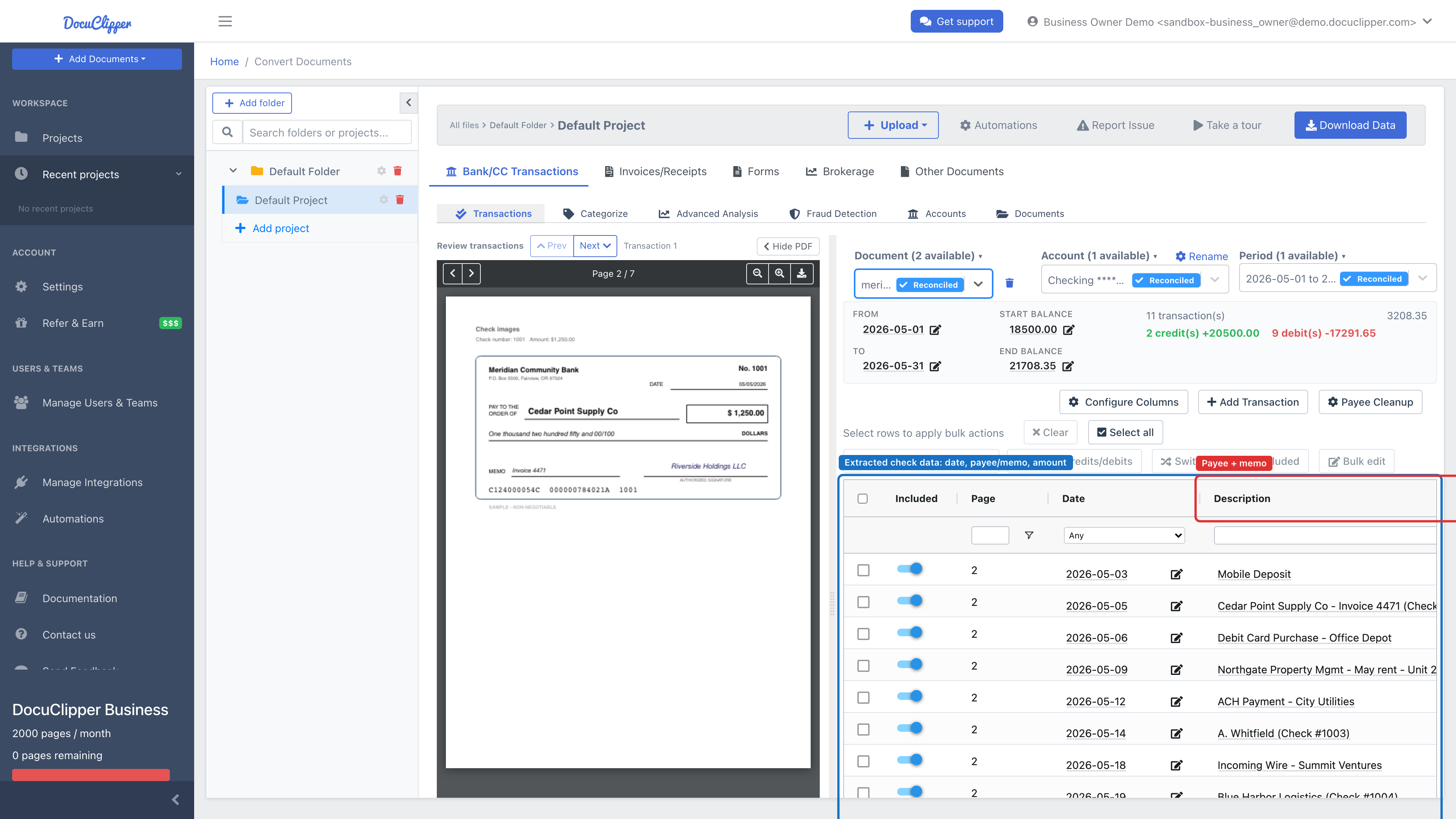Collapse the left sidebar arrow
This screenshot has width=1456, height=819.
point(175,799)
